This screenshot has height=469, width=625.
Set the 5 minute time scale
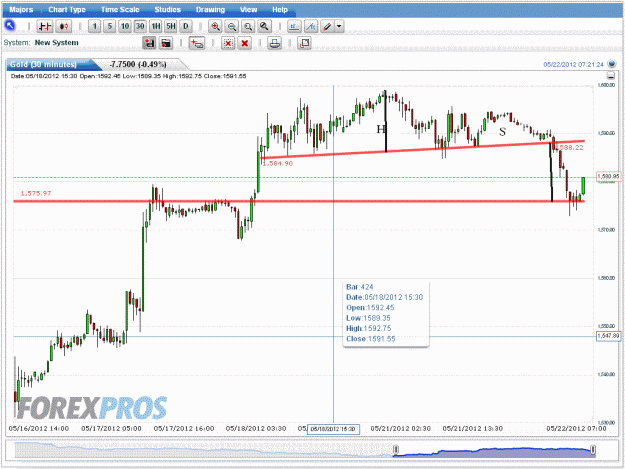110,27
